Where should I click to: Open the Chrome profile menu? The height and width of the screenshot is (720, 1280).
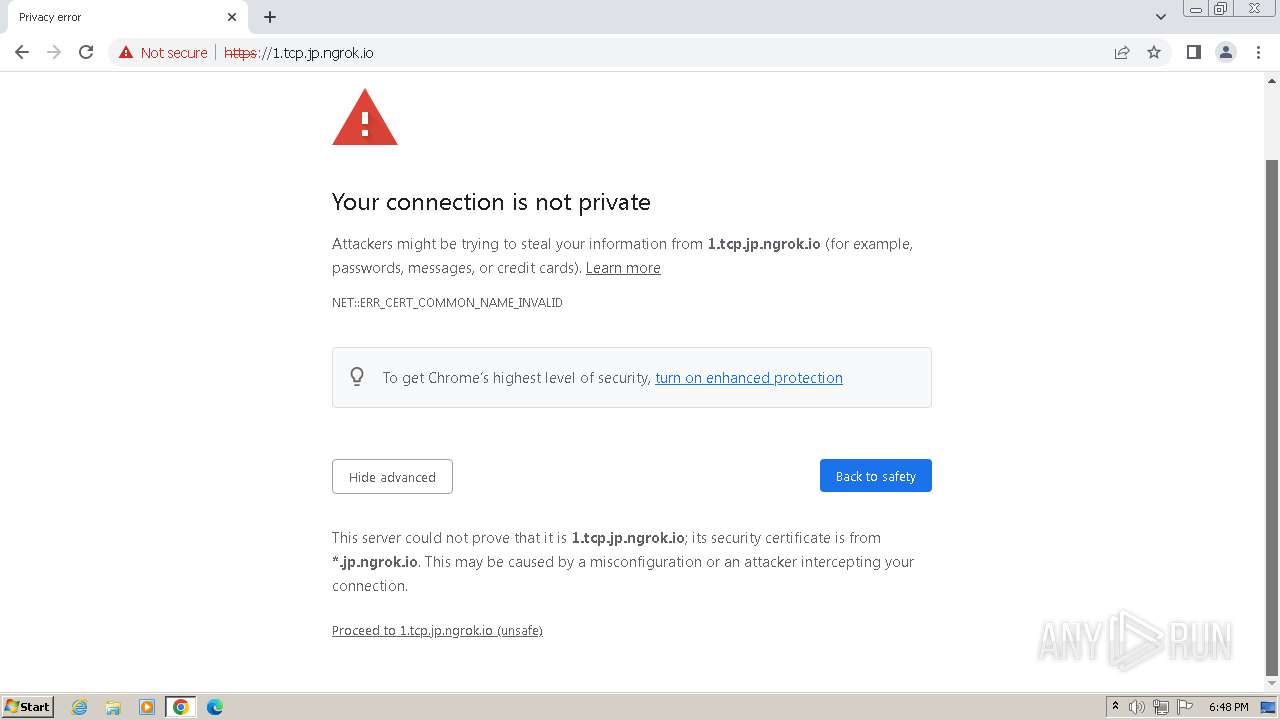point(1226,52)
